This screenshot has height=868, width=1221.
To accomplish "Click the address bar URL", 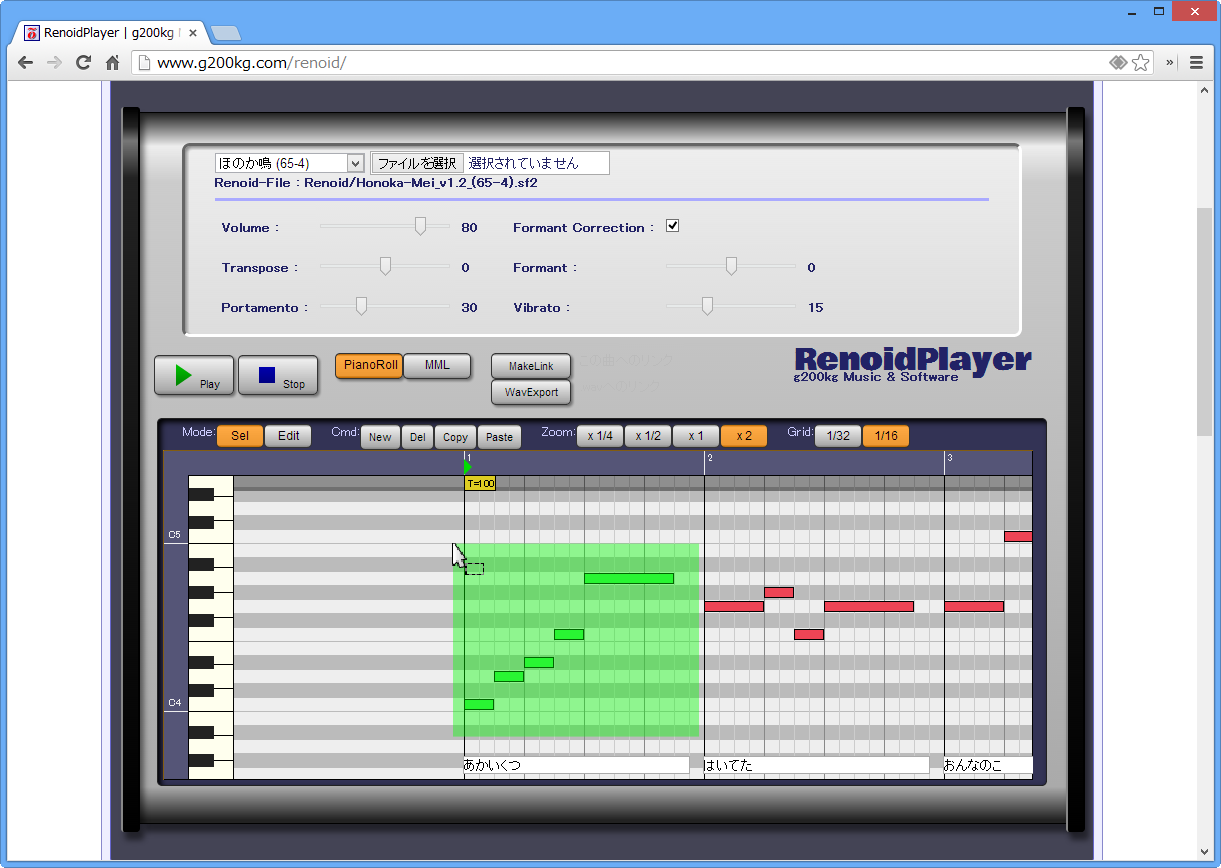I will click(x=252, y=62).
